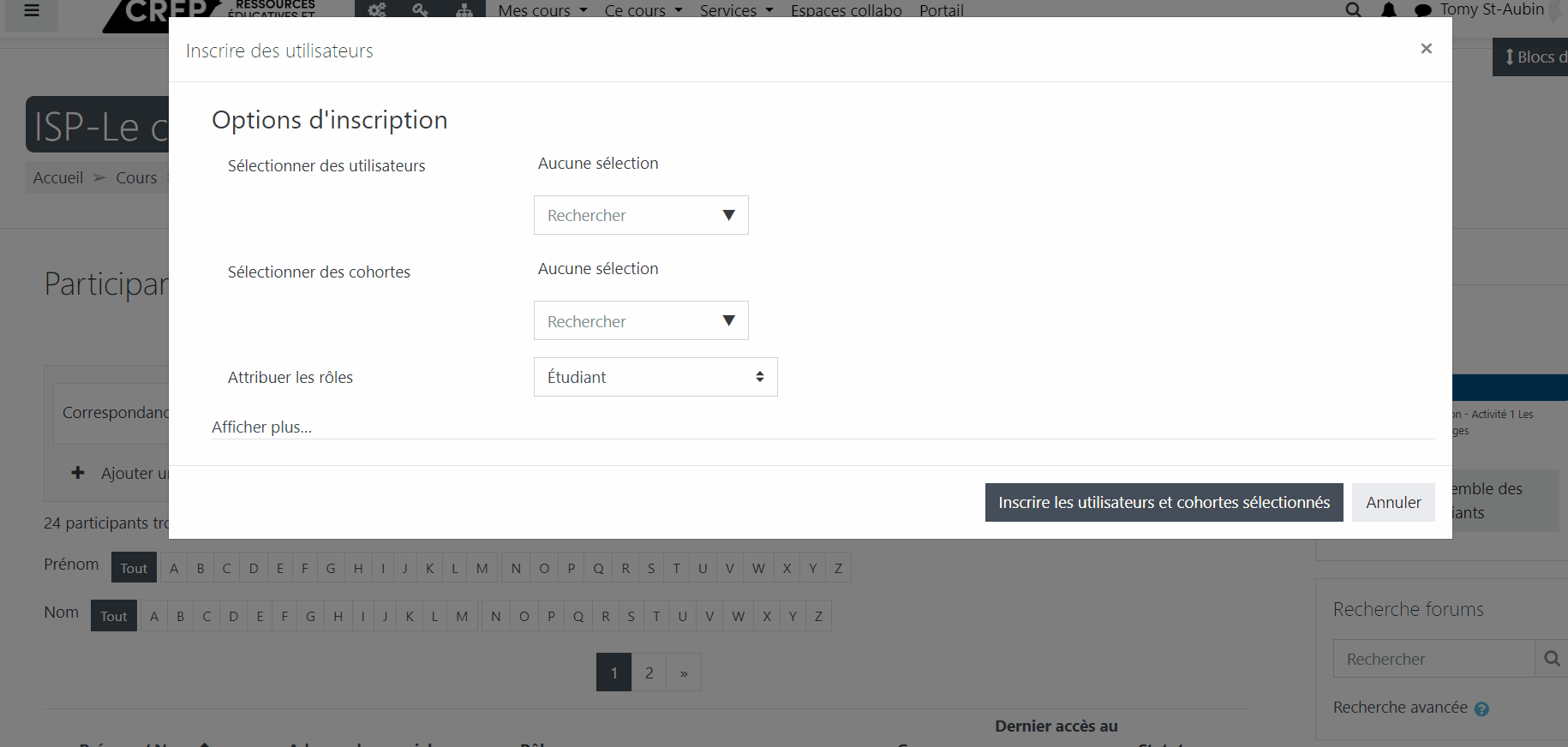
Task: Open help for Recherche avancée
Action: pyautogui.click(x=1481, y=708)
